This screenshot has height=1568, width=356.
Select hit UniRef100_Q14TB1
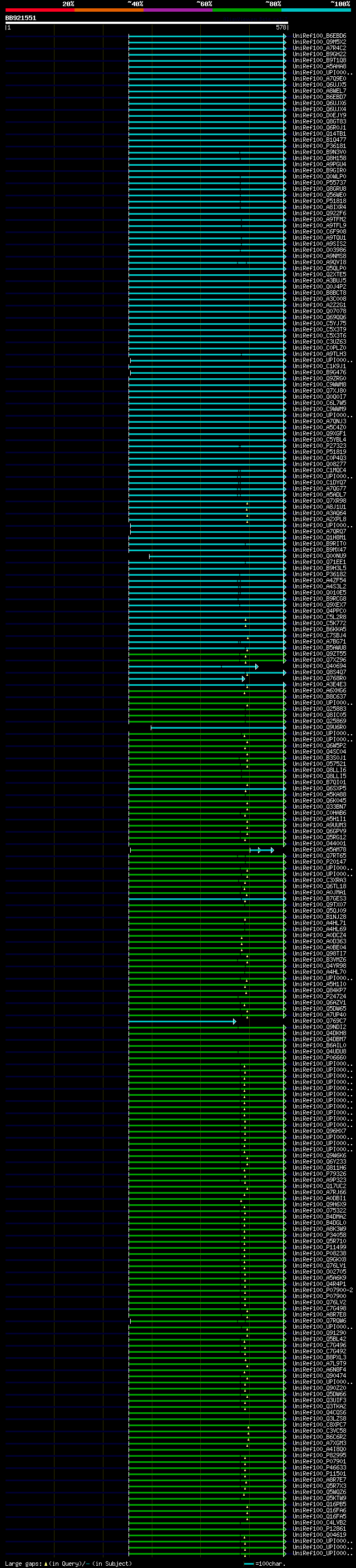click(319, 134)
